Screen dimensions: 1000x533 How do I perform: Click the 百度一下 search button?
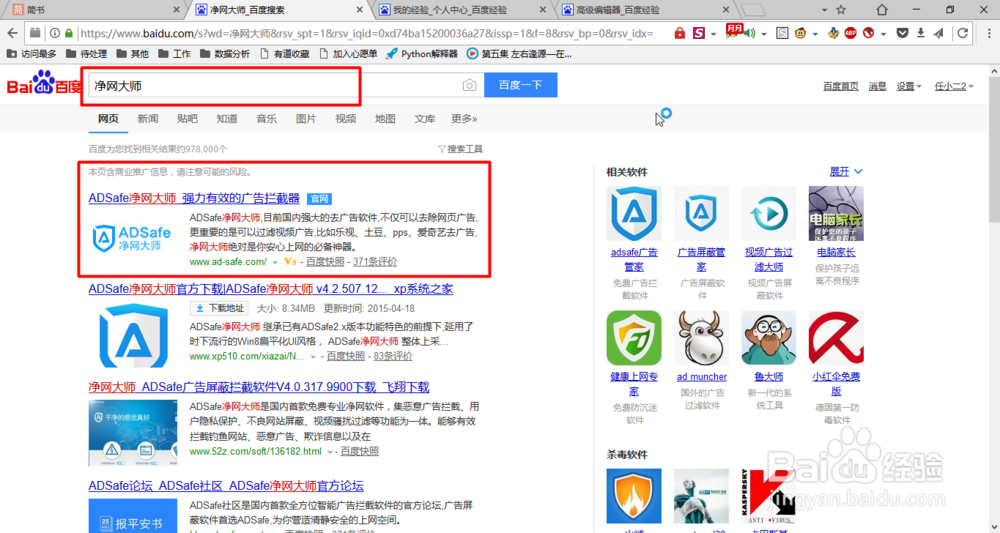pos(520,85)
